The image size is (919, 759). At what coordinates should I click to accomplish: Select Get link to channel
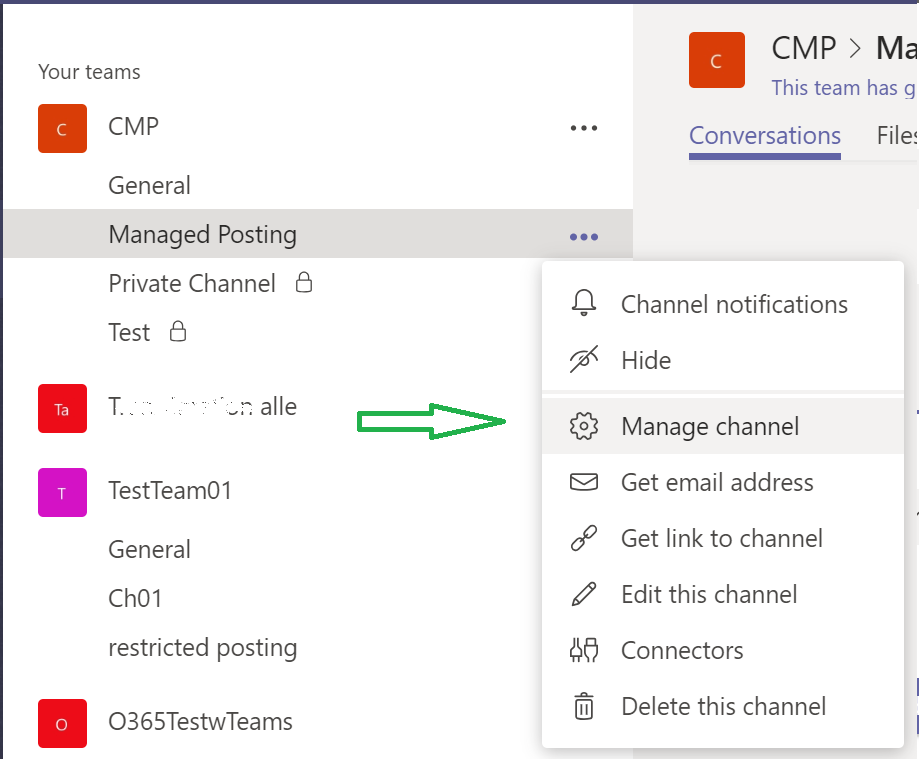pyautogui.click(x=723, y=538)
